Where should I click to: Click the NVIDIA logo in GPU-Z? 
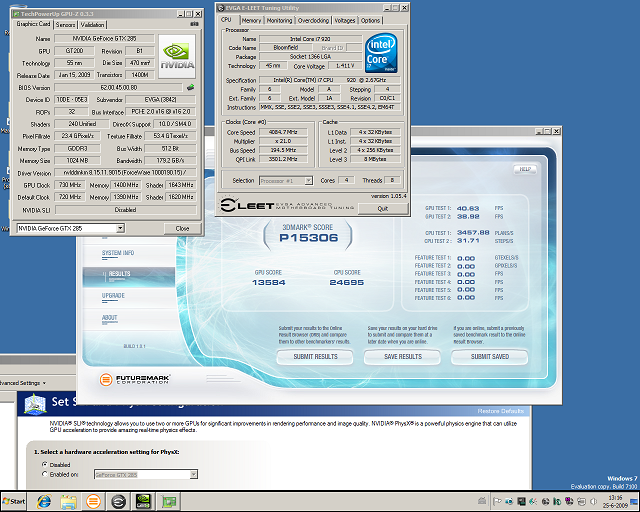click(177, 56)
